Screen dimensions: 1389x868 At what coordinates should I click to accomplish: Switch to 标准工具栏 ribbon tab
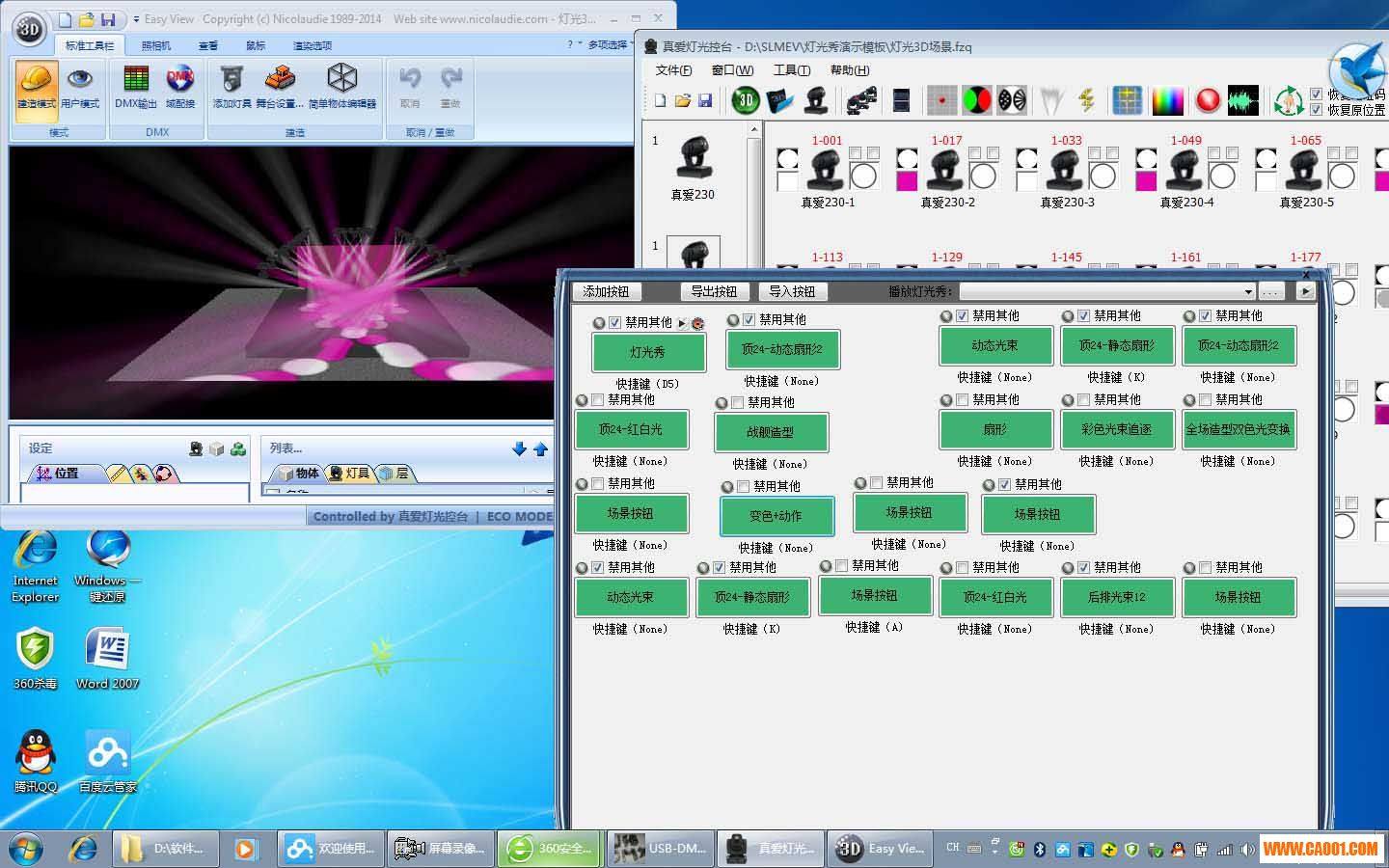(90, 45)
